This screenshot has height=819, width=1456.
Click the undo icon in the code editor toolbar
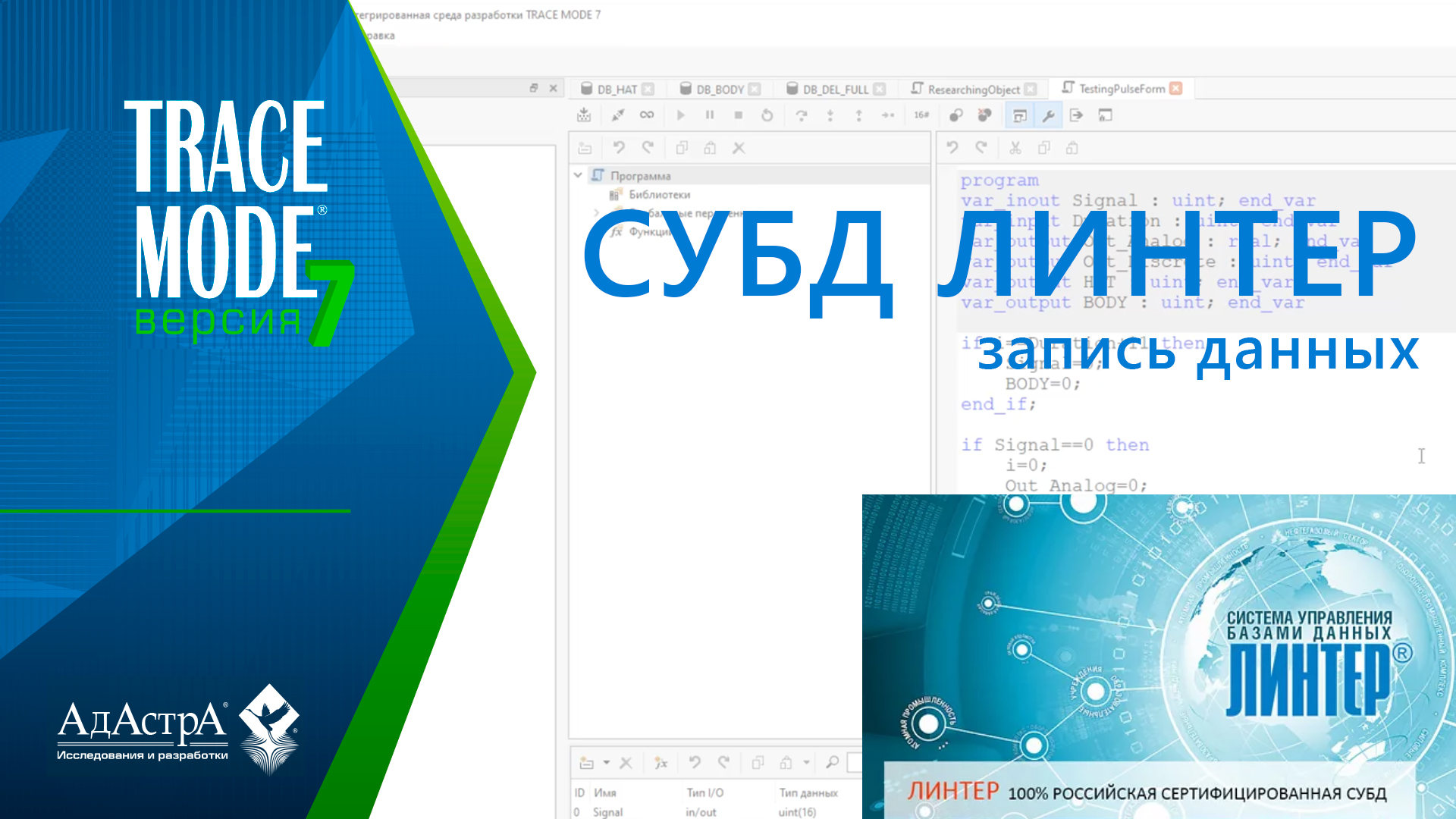(x=954, y=147)
